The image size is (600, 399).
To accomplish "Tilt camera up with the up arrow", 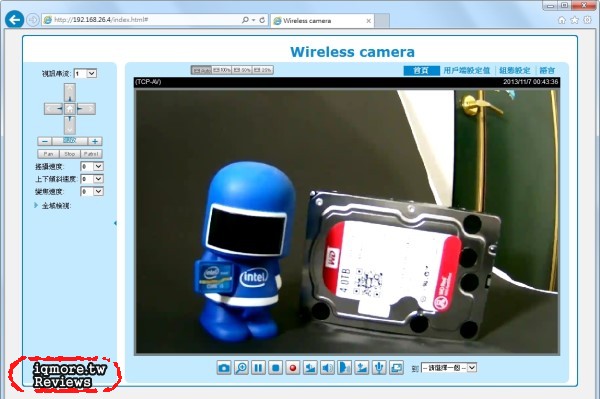I will coord(70,93).
